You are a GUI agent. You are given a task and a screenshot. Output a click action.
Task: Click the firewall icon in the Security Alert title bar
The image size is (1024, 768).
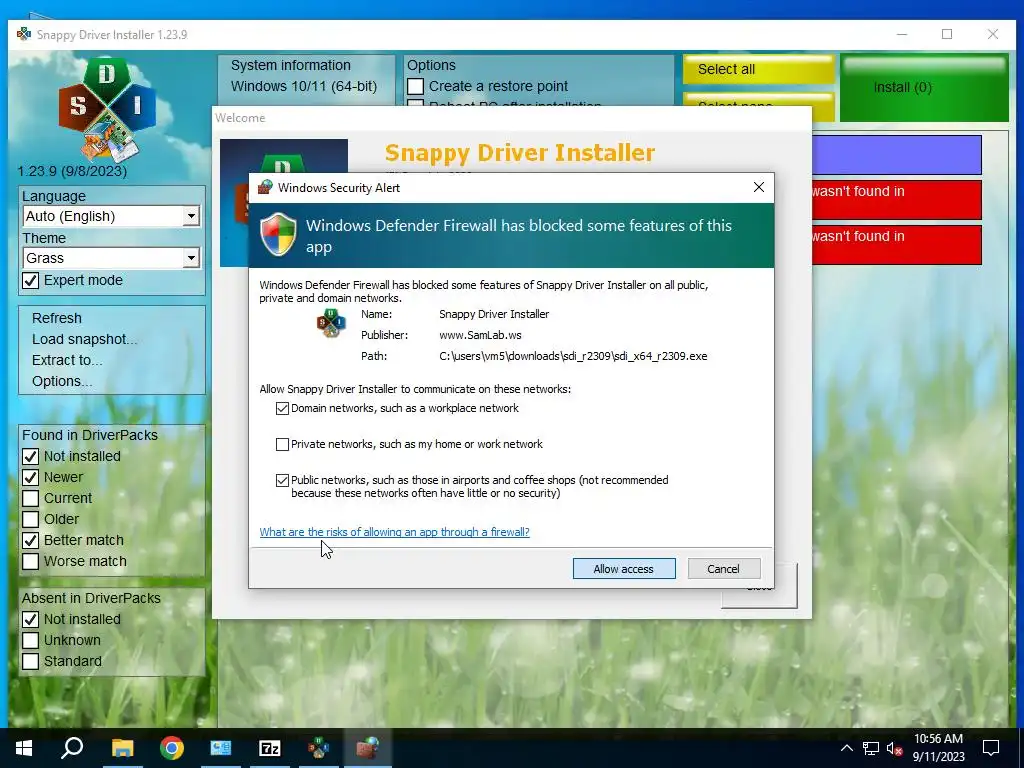(264, 187)
